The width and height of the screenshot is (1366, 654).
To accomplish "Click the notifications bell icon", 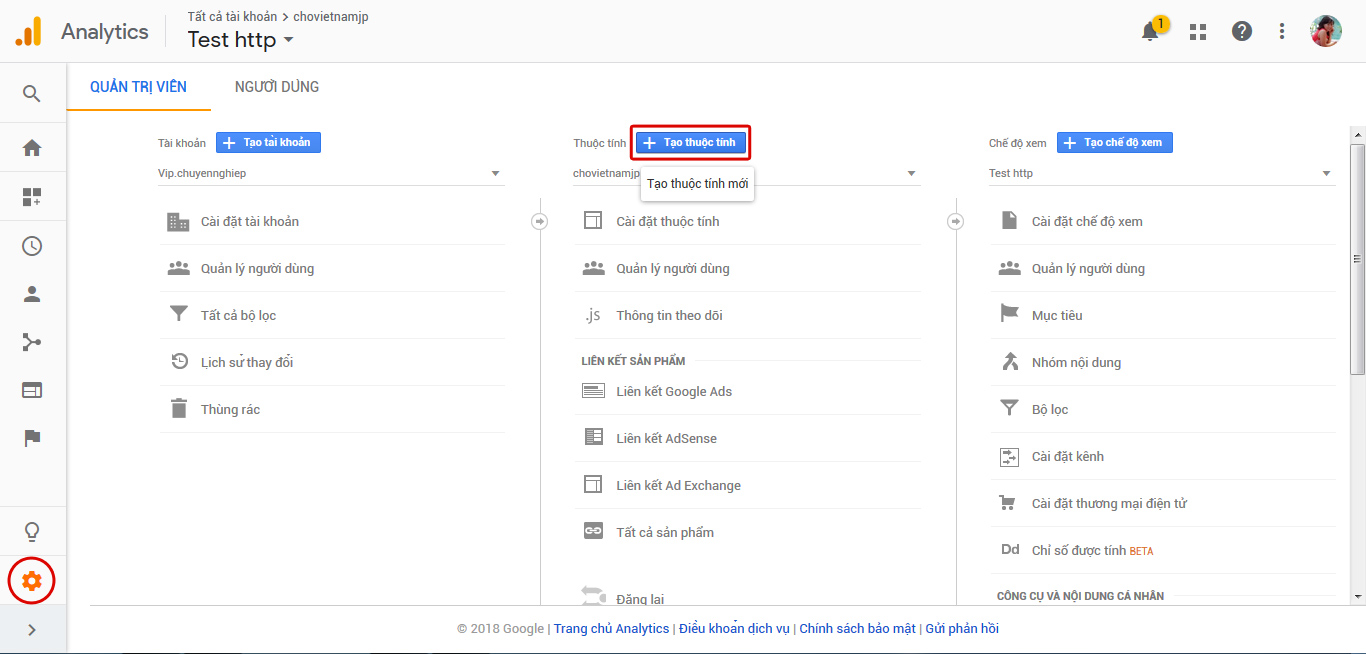I will [1150, 32].
